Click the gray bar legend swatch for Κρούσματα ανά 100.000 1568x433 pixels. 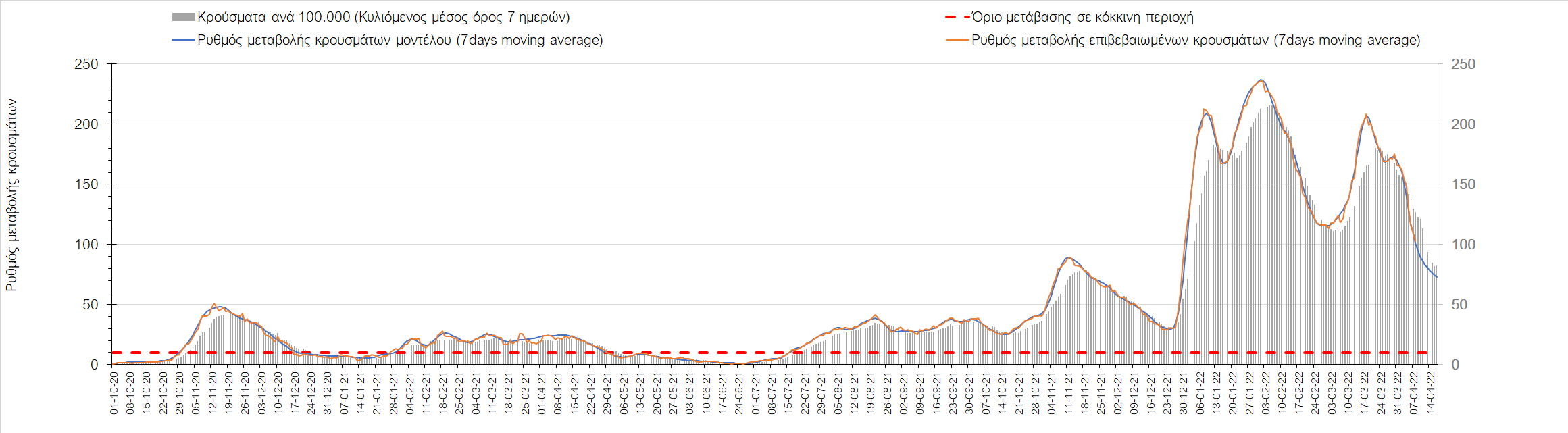point(183,18)
